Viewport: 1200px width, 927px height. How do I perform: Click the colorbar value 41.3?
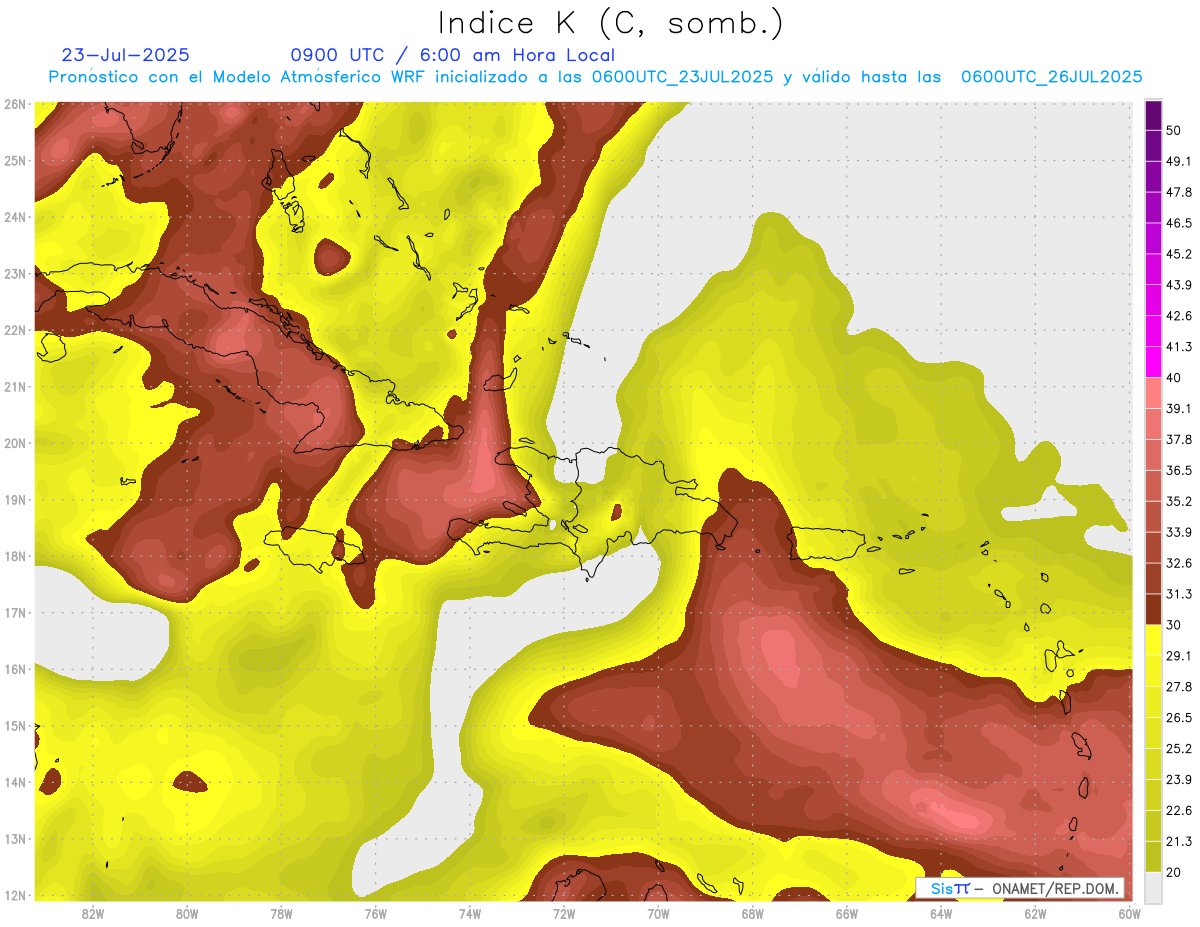1179,347
